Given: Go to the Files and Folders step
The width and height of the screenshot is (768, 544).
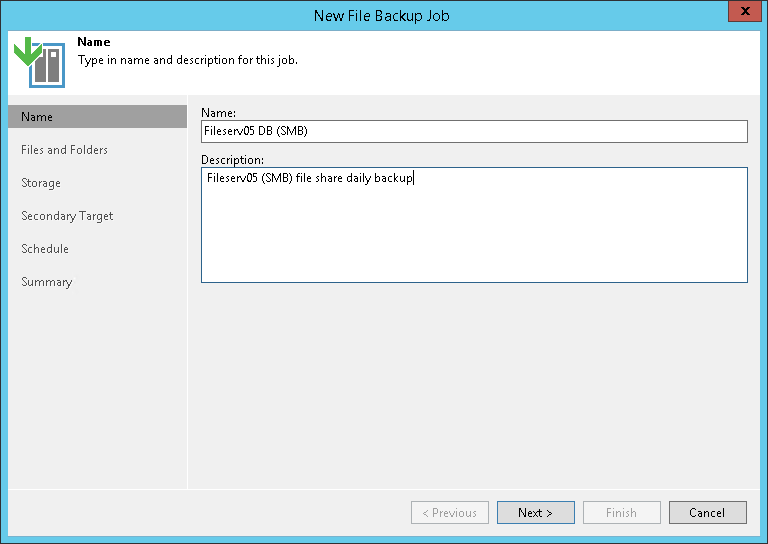Looking at the screenshot, I should point(64,150).
